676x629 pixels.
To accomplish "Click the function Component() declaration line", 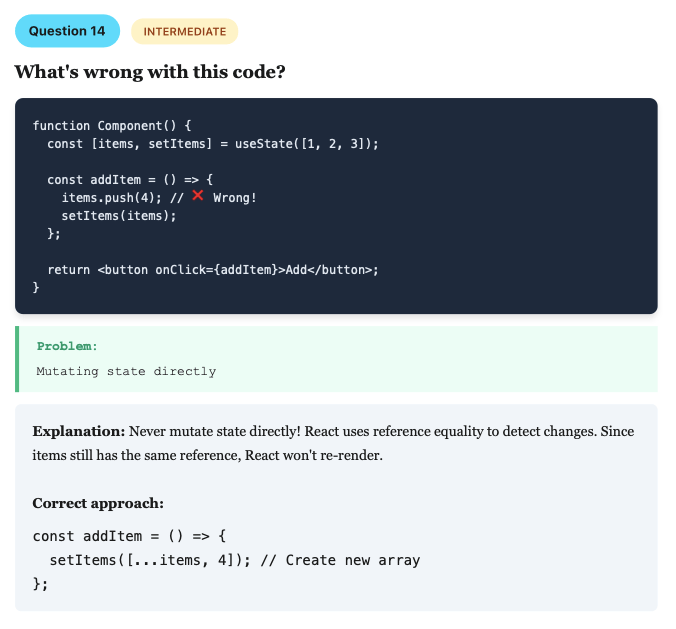I will tap(112, 126).
